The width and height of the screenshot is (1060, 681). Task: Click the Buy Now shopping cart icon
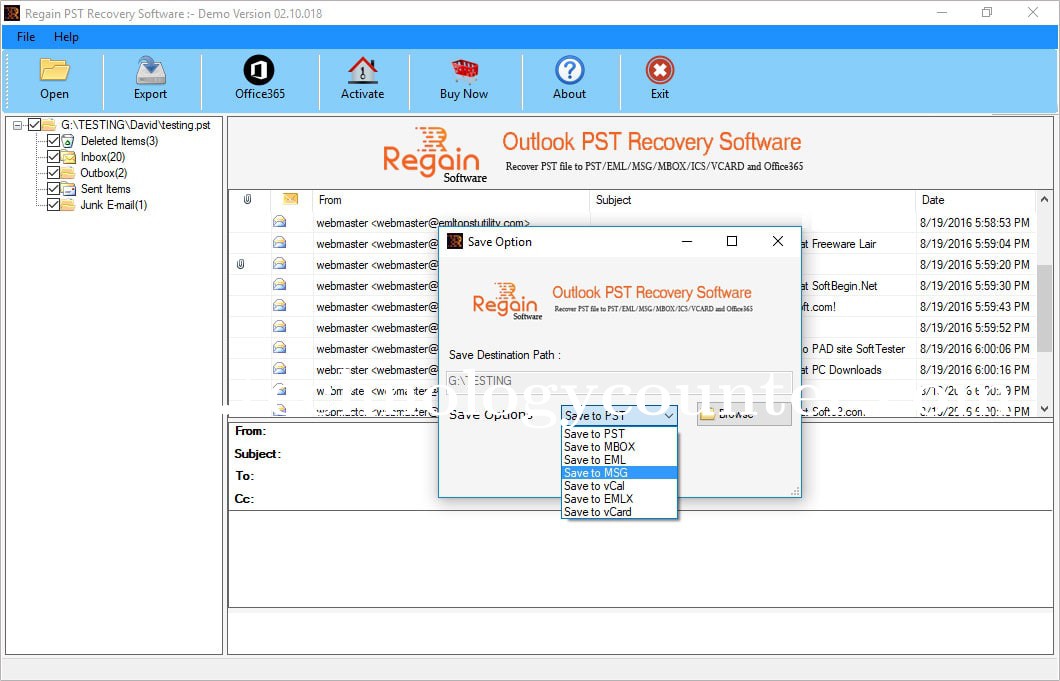(464, 70)
